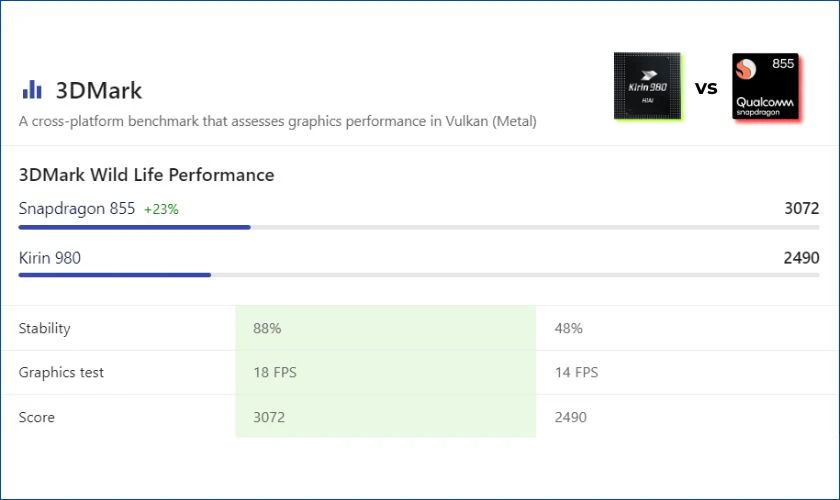Click the Qualcomm Snapdragon 855 chip image
Screen dimensions: 840x500
(766, 87)
